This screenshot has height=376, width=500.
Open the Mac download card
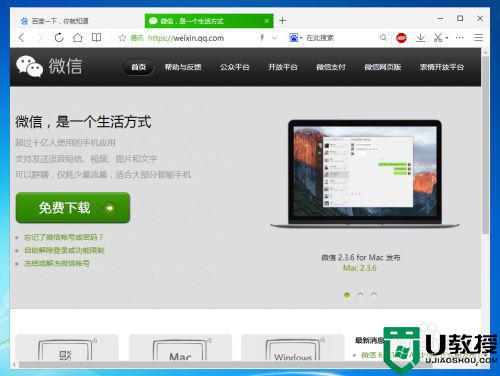coord(180,348)
